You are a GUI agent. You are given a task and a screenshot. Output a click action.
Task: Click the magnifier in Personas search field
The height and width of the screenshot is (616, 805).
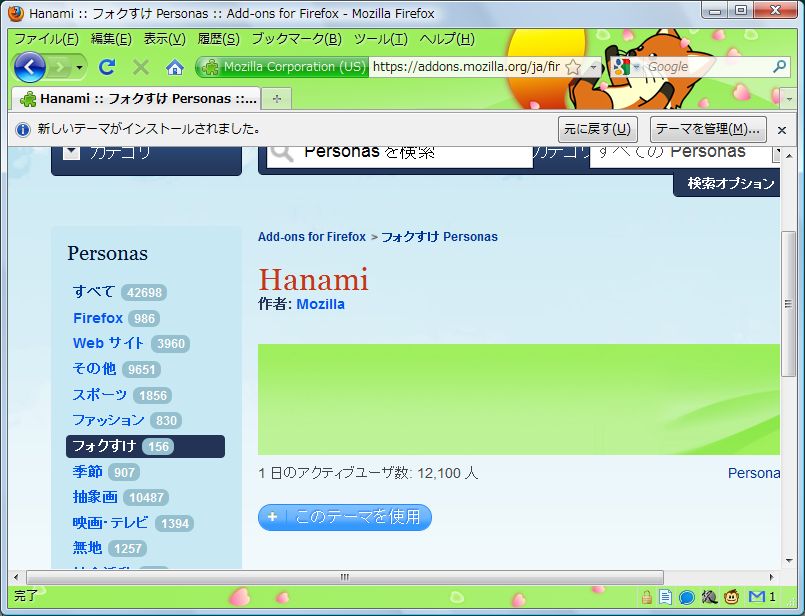[x=282, y=153]
